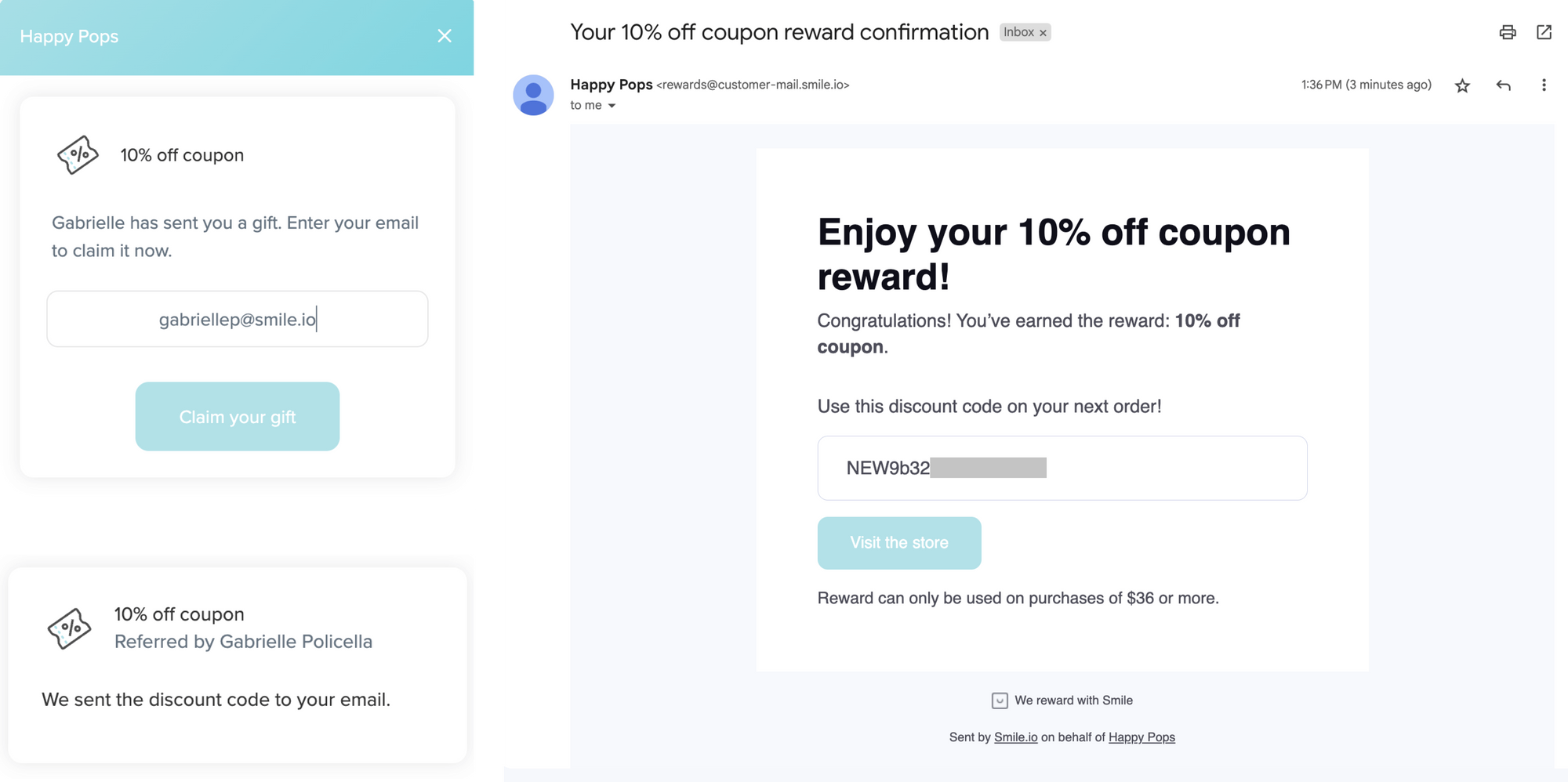
Task: Click the Print icon for this email
Action: point(1507,32)
